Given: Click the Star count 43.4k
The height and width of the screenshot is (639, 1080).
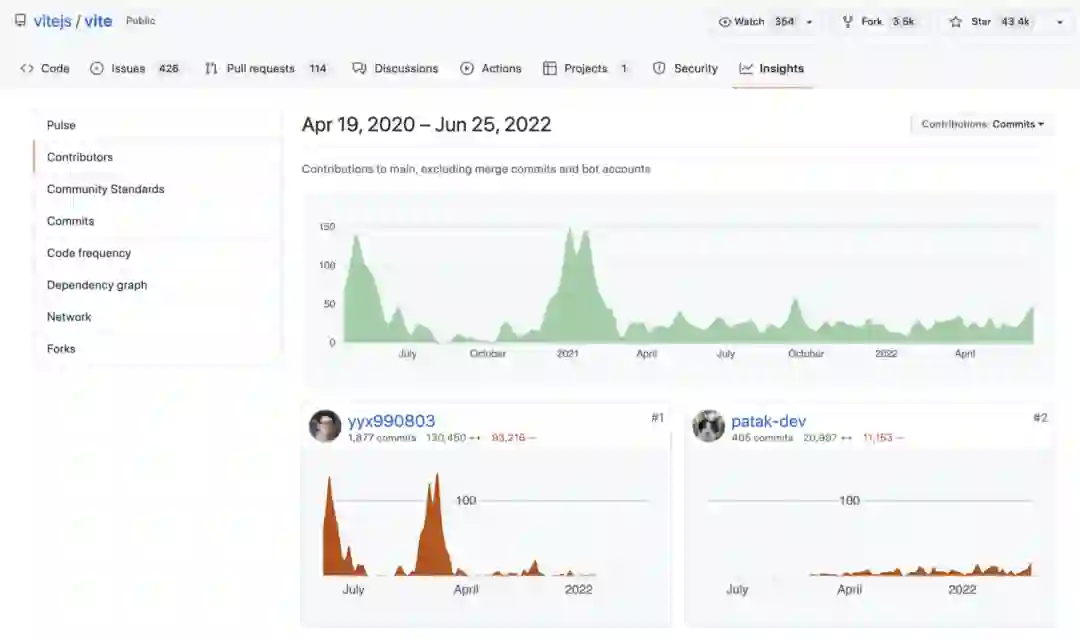Looking at the screenshot, I should [x=1015, y=22].
